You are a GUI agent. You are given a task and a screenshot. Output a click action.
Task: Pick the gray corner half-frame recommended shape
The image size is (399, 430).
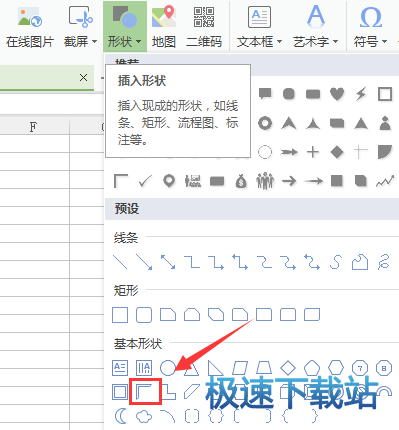click(120, 181)
